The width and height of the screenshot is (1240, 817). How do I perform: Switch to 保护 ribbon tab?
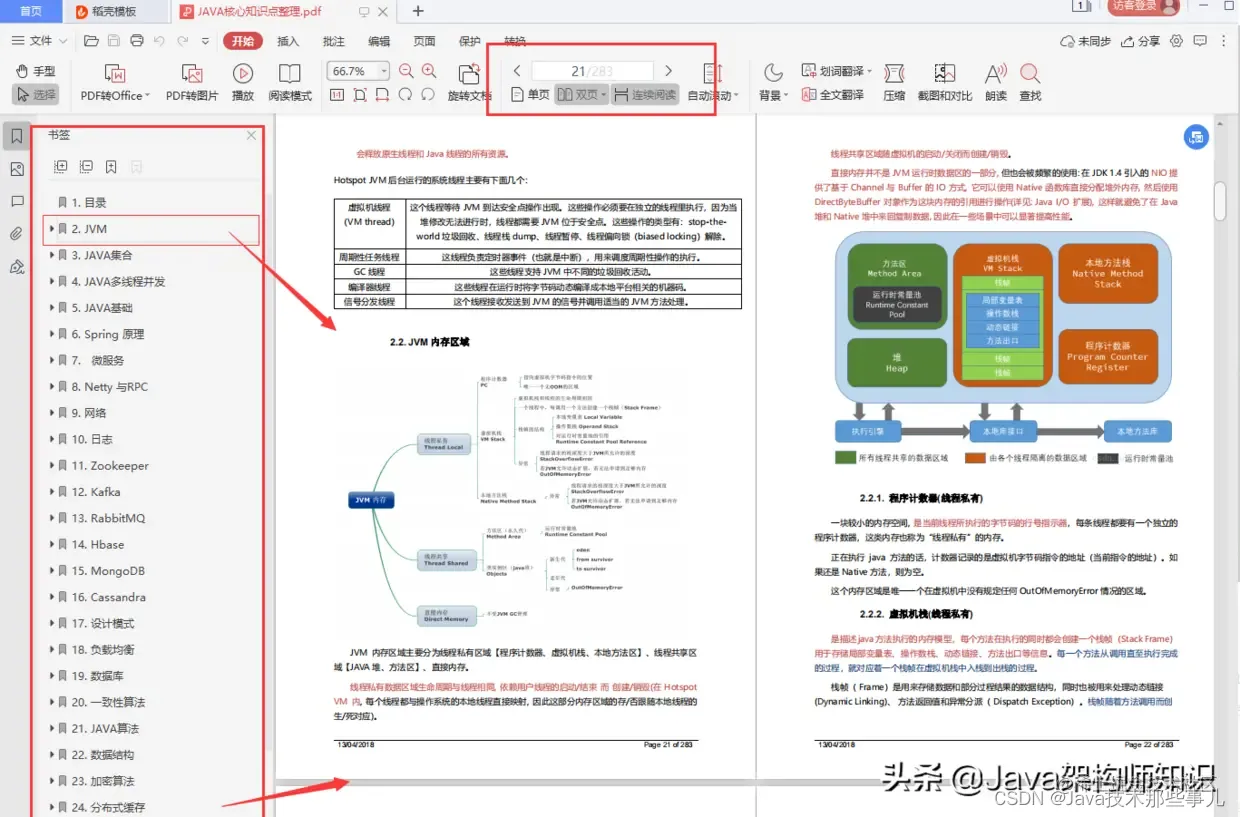469,41
